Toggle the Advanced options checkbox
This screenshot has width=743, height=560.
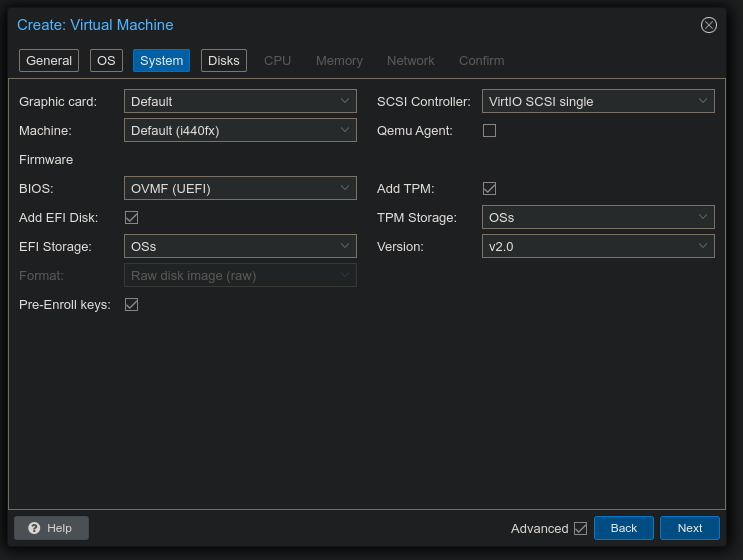click(x=580, y=528)
